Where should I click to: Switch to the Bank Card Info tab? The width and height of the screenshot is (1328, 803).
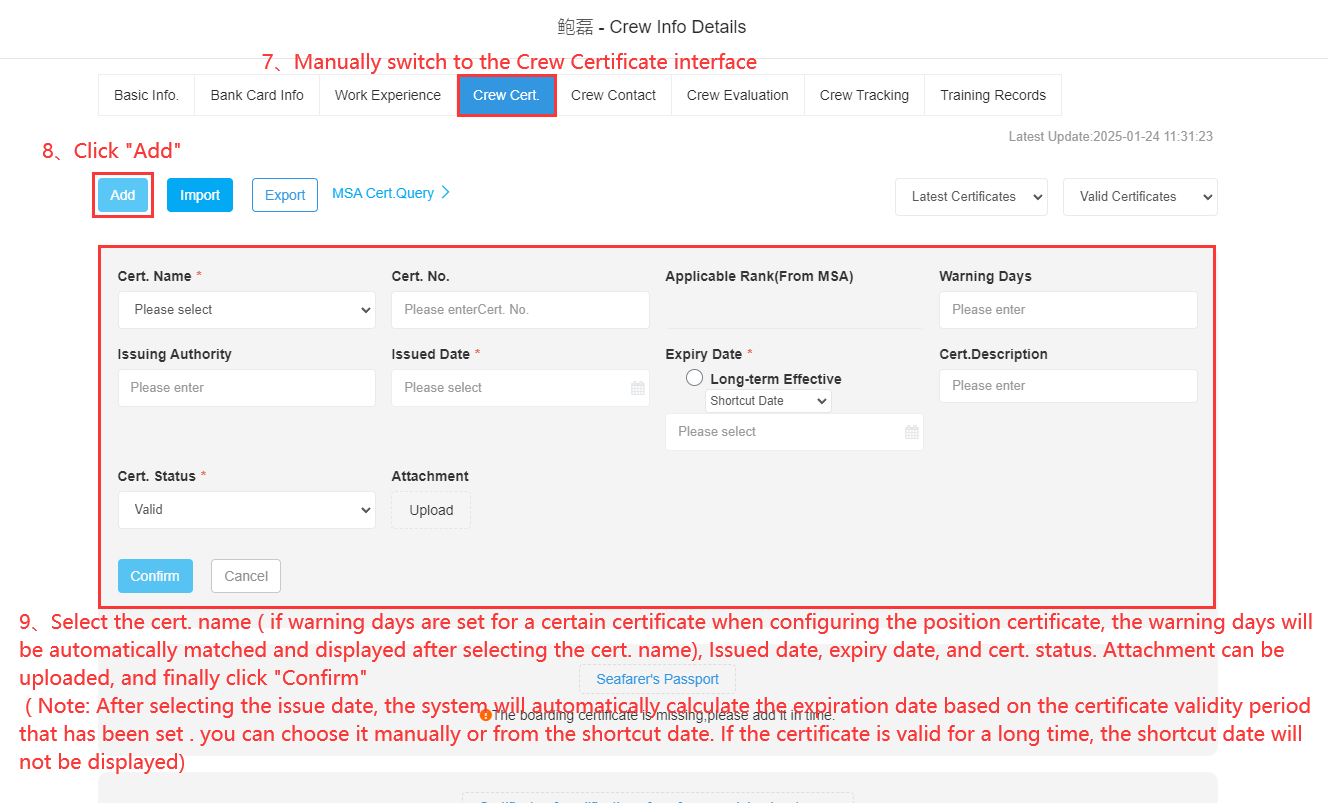tap(257, 95)
